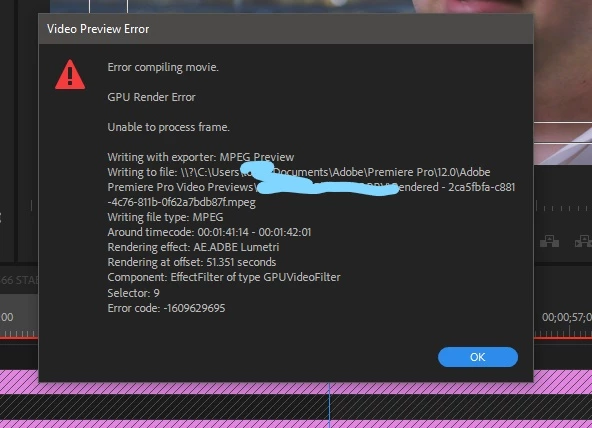Click the Extract button in Program Monitor

tap(583, 241)
